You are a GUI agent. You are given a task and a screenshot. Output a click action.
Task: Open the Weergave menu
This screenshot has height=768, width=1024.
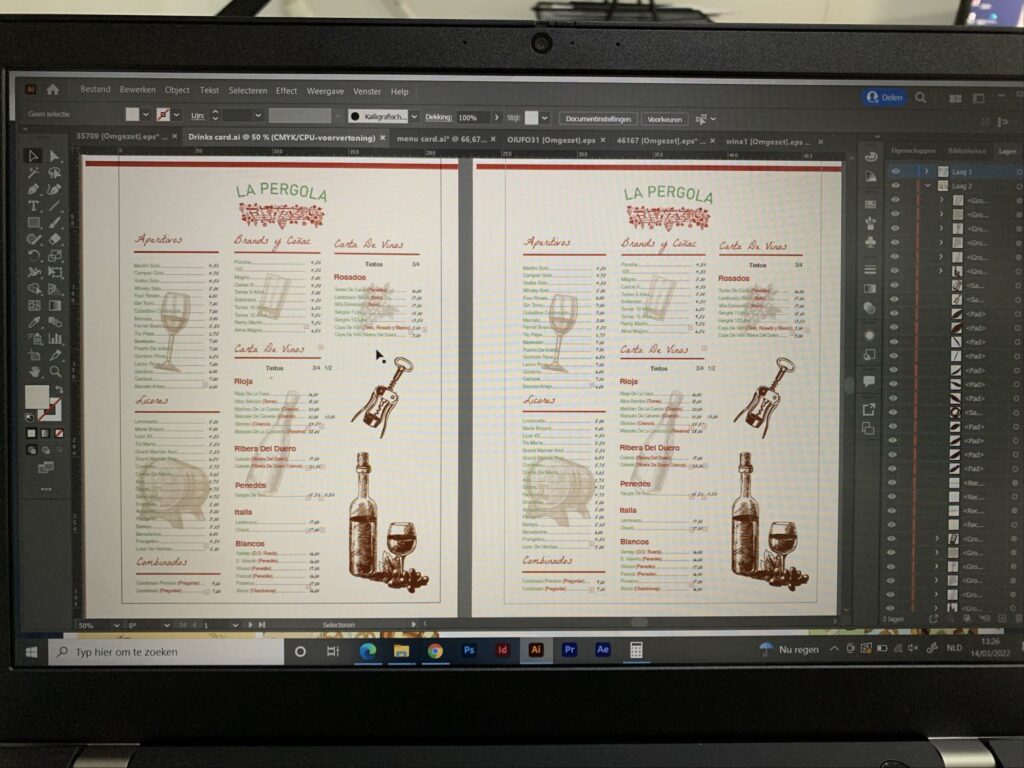[x=325, y=91]
